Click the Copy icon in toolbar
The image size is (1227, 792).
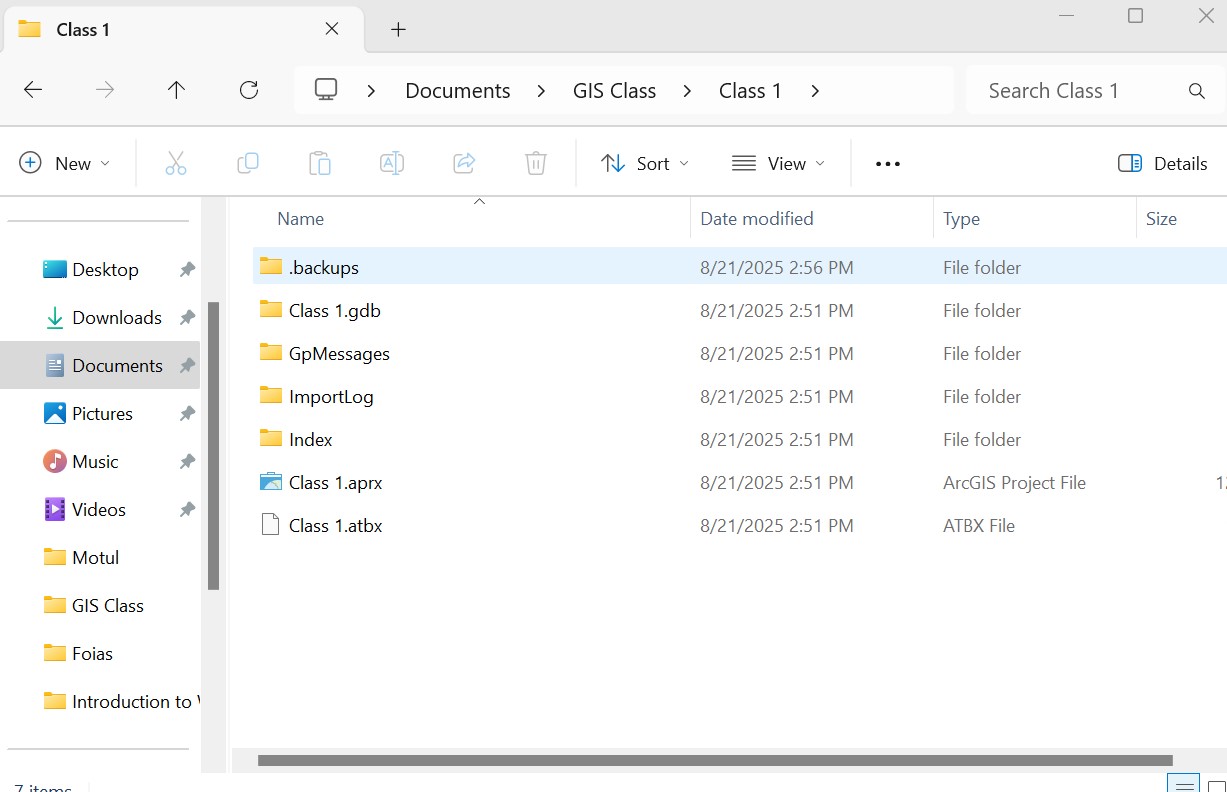tap(248, 163)
